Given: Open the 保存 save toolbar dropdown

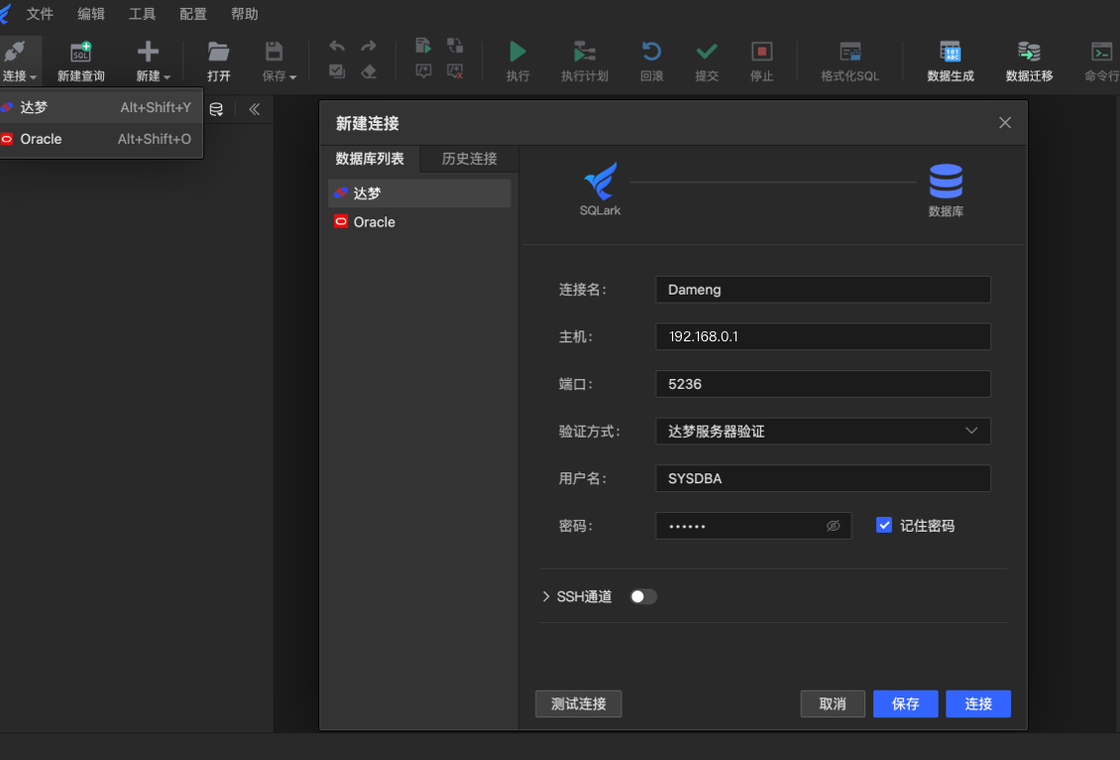Looking at the screenshot, I should click(279, 61).
